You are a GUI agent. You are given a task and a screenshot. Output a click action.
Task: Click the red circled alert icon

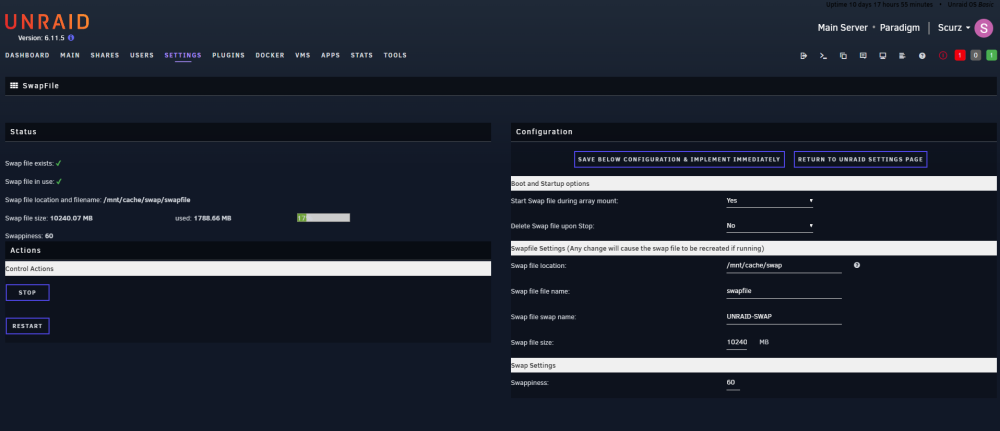coord(943,56)
